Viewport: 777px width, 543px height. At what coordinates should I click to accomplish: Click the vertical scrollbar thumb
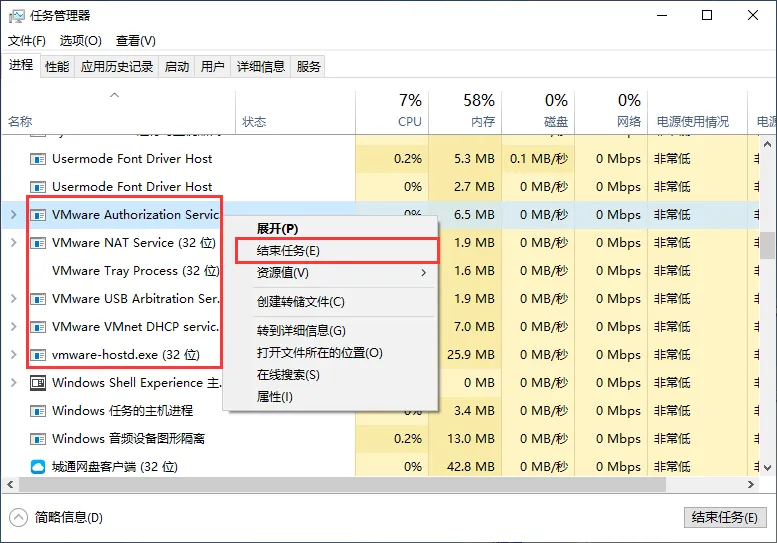[x=768, y=245]
